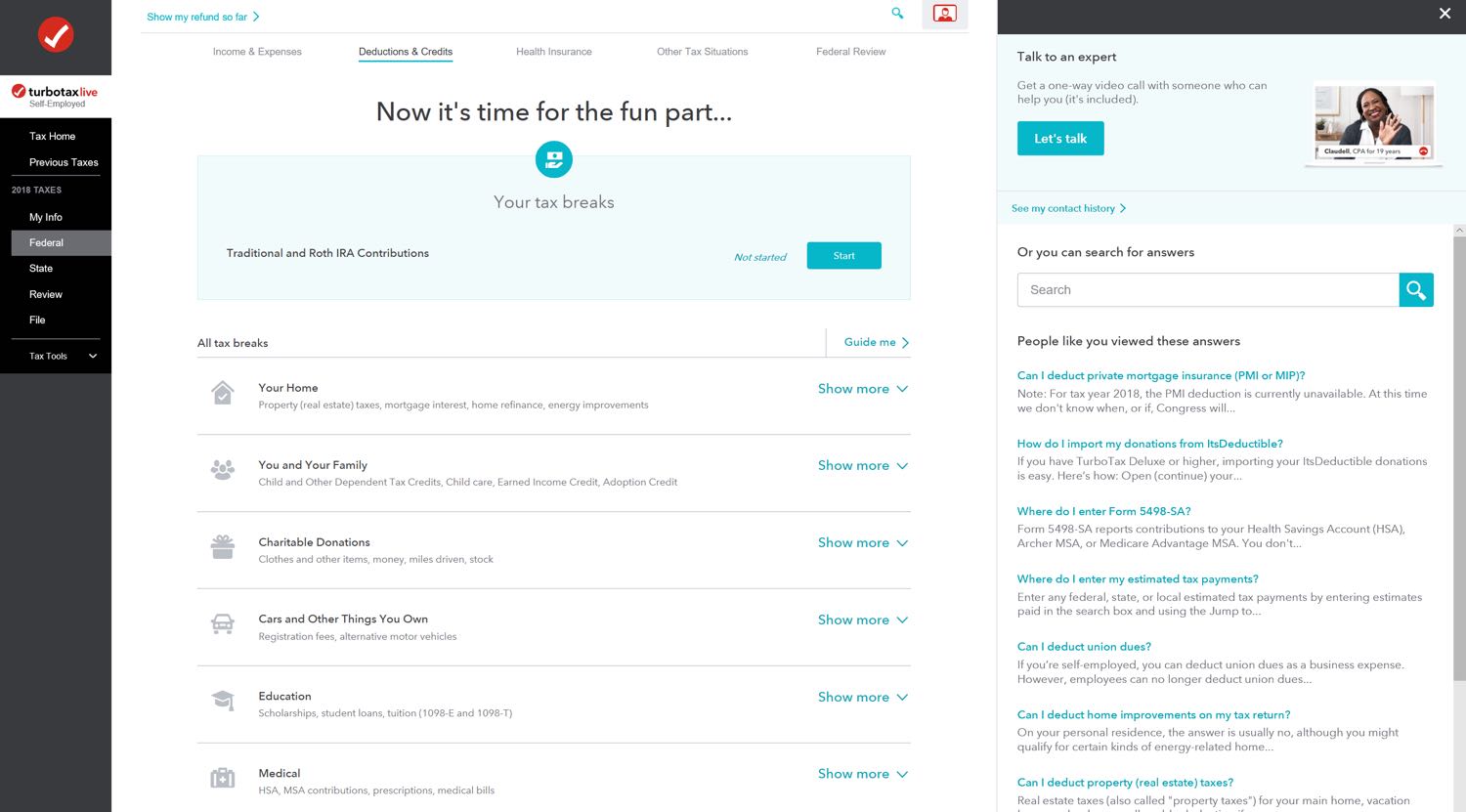Click the magnifying glass icon in top bar
The height and width of the screenshot is (812, 1466).
(x=897, y=13)
